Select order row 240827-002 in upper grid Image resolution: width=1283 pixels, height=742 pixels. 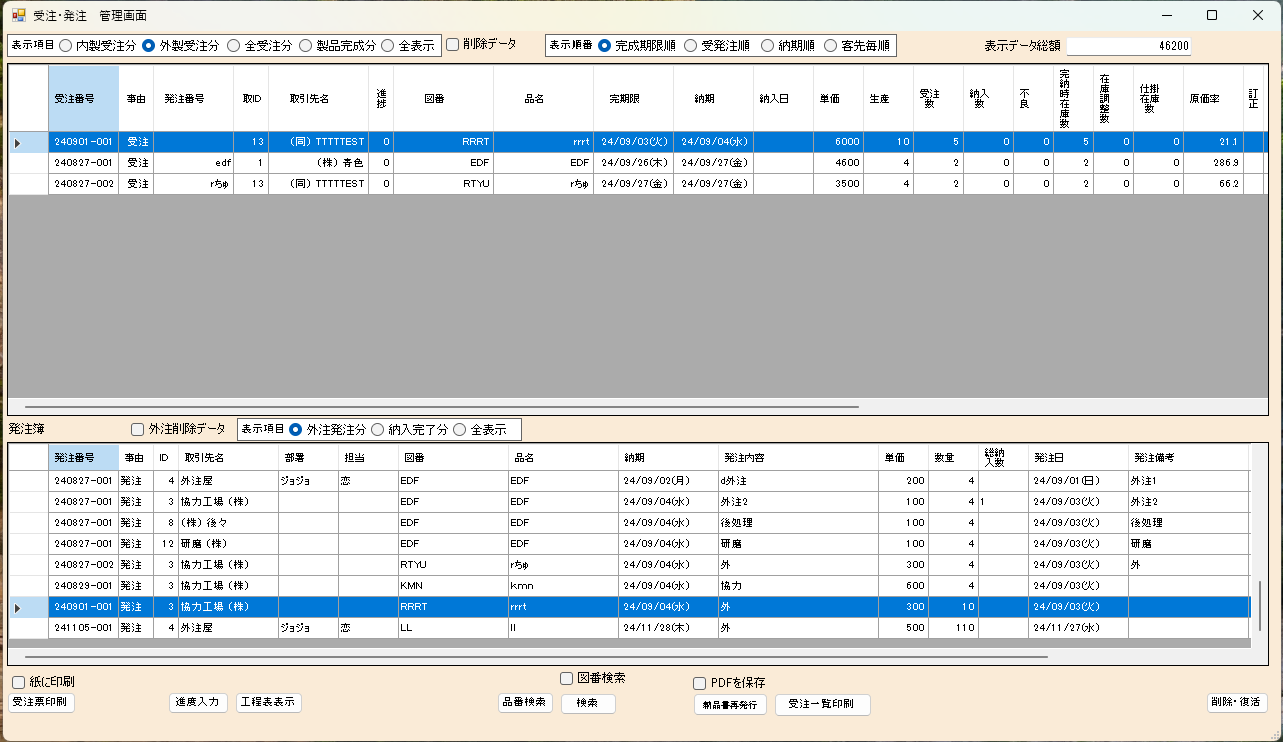[638, 184]
